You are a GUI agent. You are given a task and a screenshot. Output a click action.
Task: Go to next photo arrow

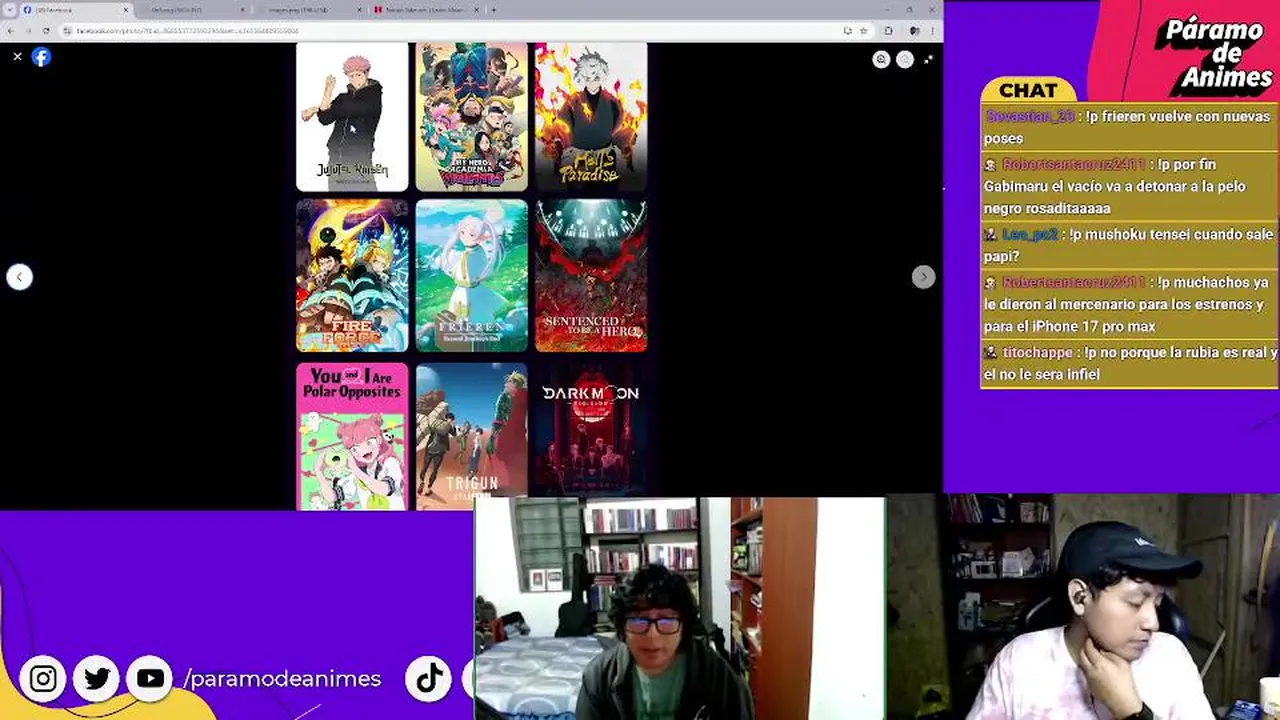click(x=923, y=277)
